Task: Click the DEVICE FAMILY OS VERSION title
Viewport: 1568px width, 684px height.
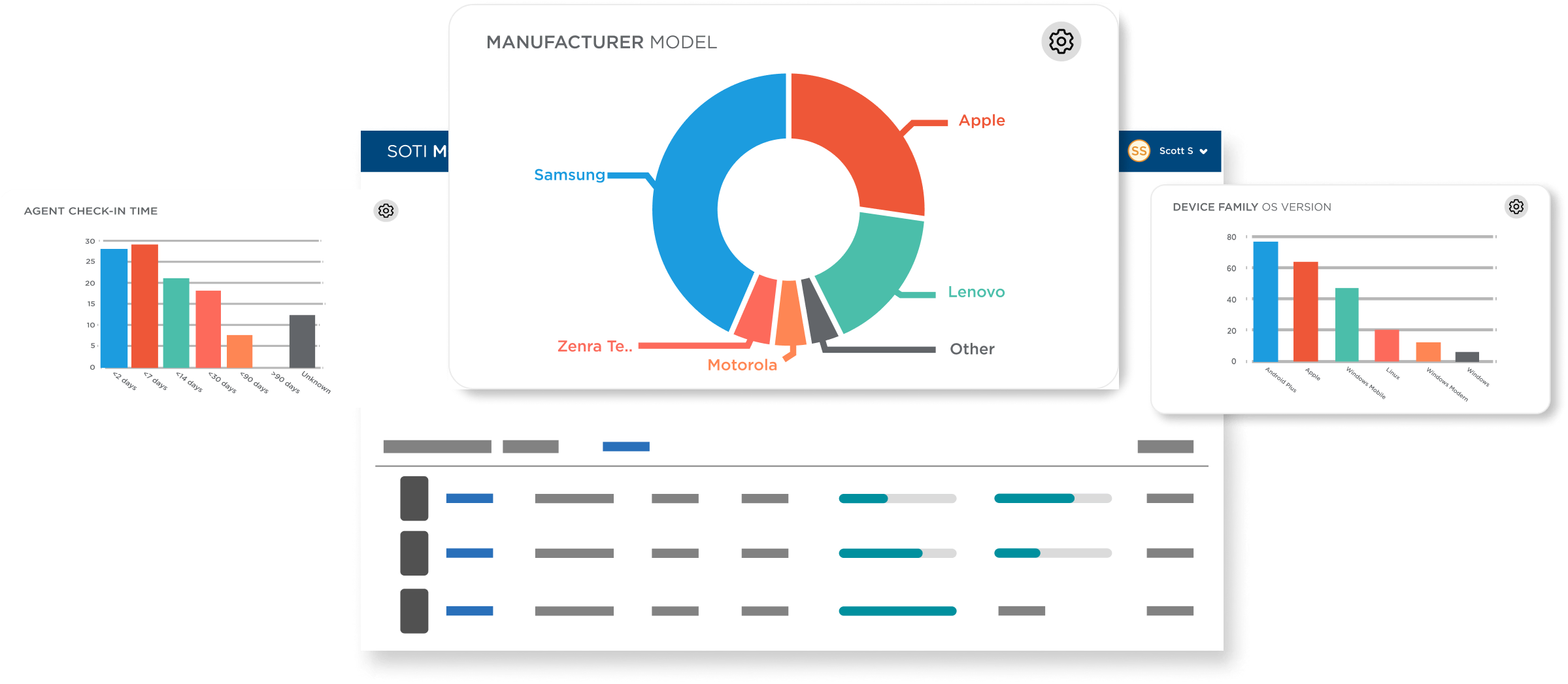Action: pos(1252,207)
